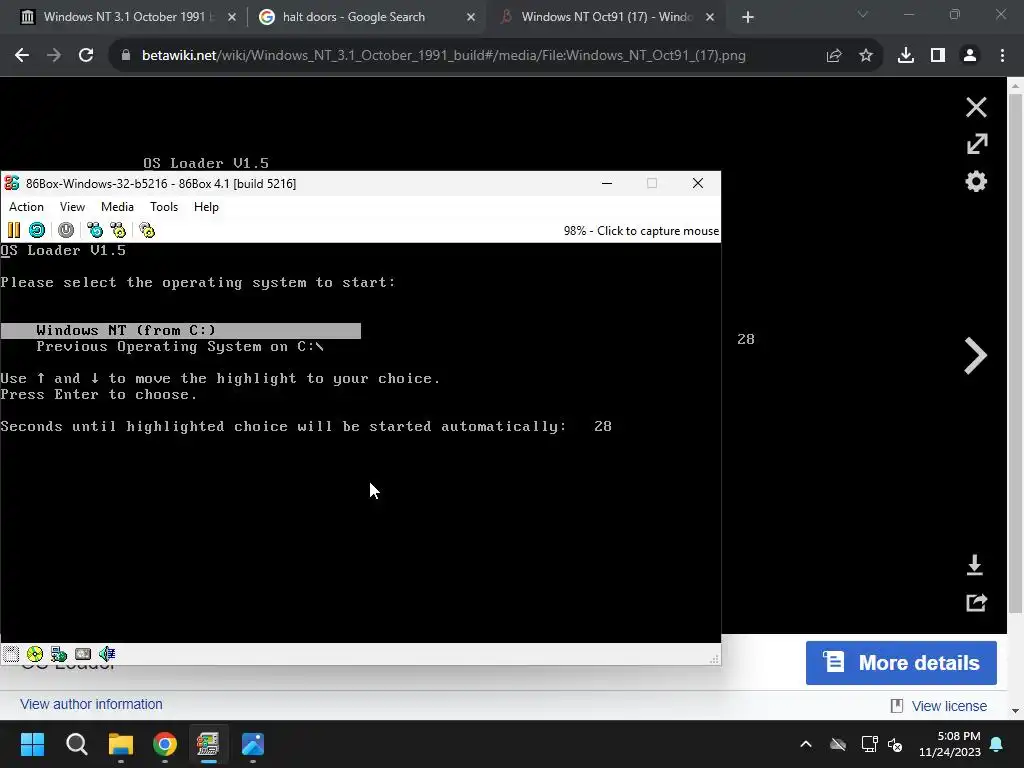1024x768 pixels.
Task: Click the Chrome taskbar icon
Action: coord(165,744)
